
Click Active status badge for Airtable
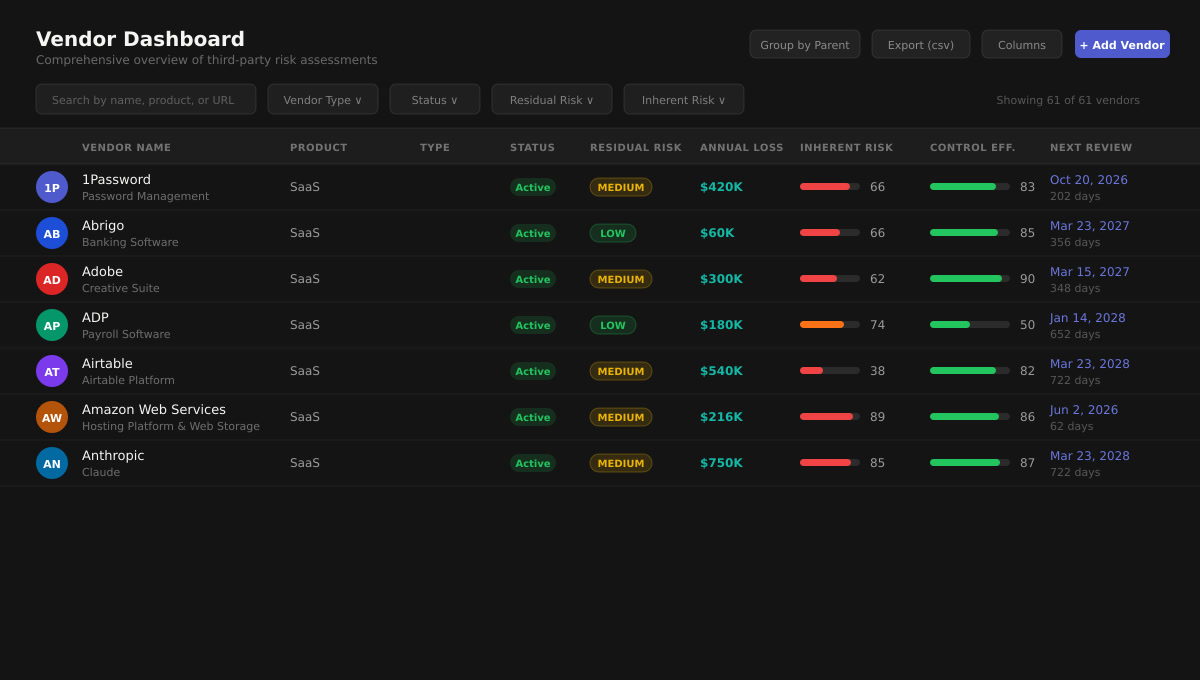[533, 371]
